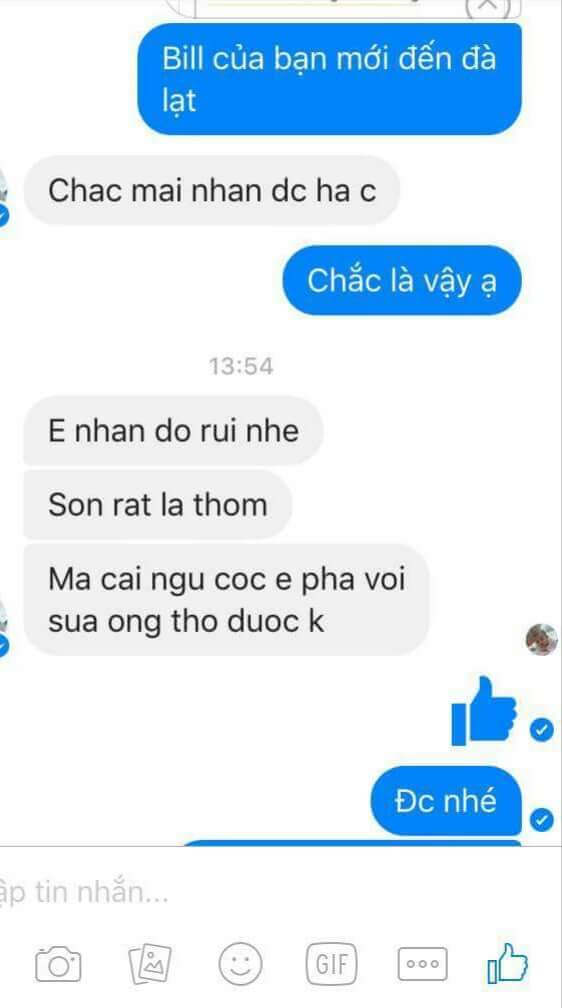Open the camera icon in message toolbar
Image resolution: width=562 pixels, height=1008 pixels.
pyautogui.click(x=59, y=964)
